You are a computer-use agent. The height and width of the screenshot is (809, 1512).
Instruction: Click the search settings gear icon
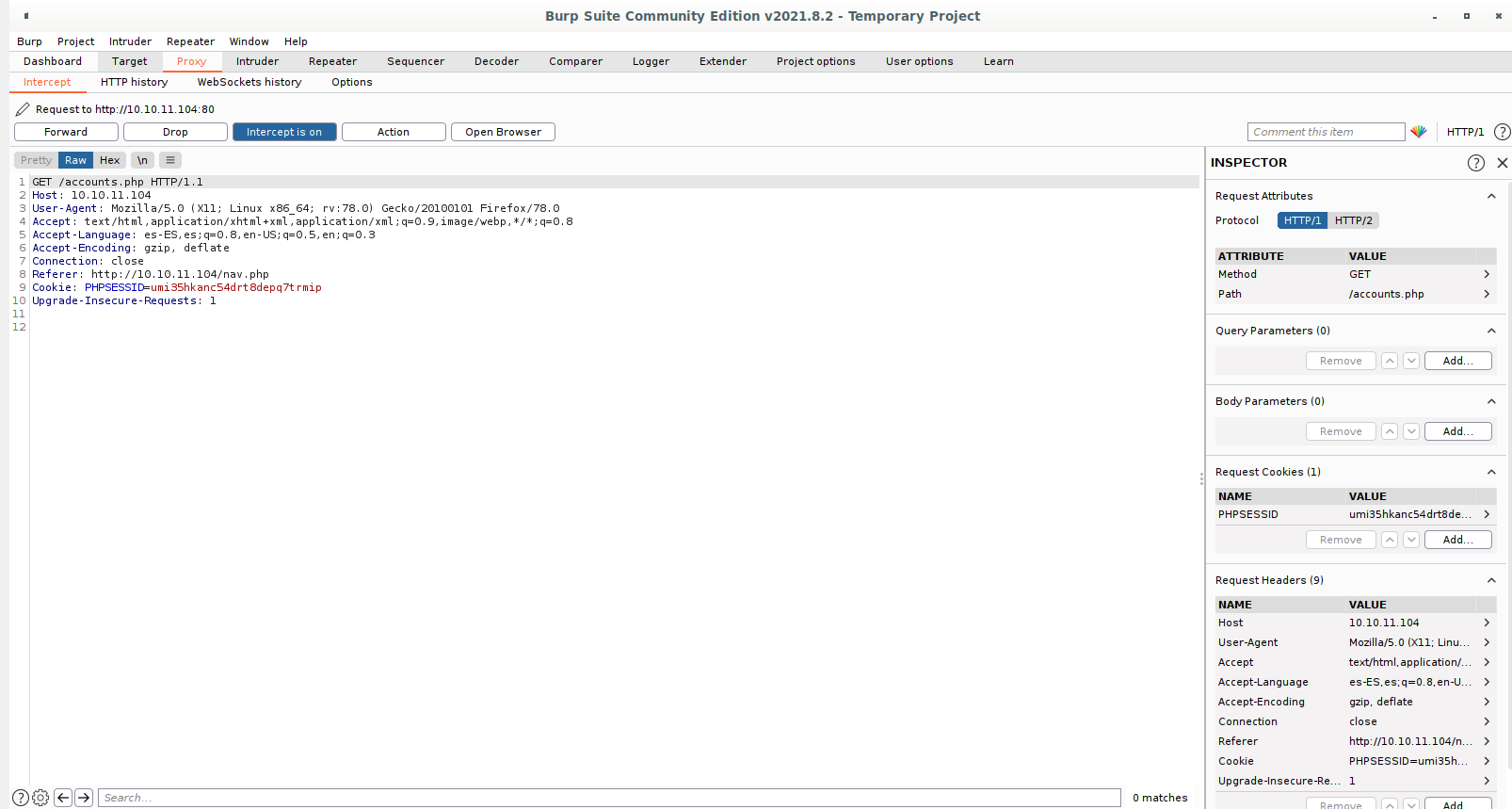pos(40,798)
